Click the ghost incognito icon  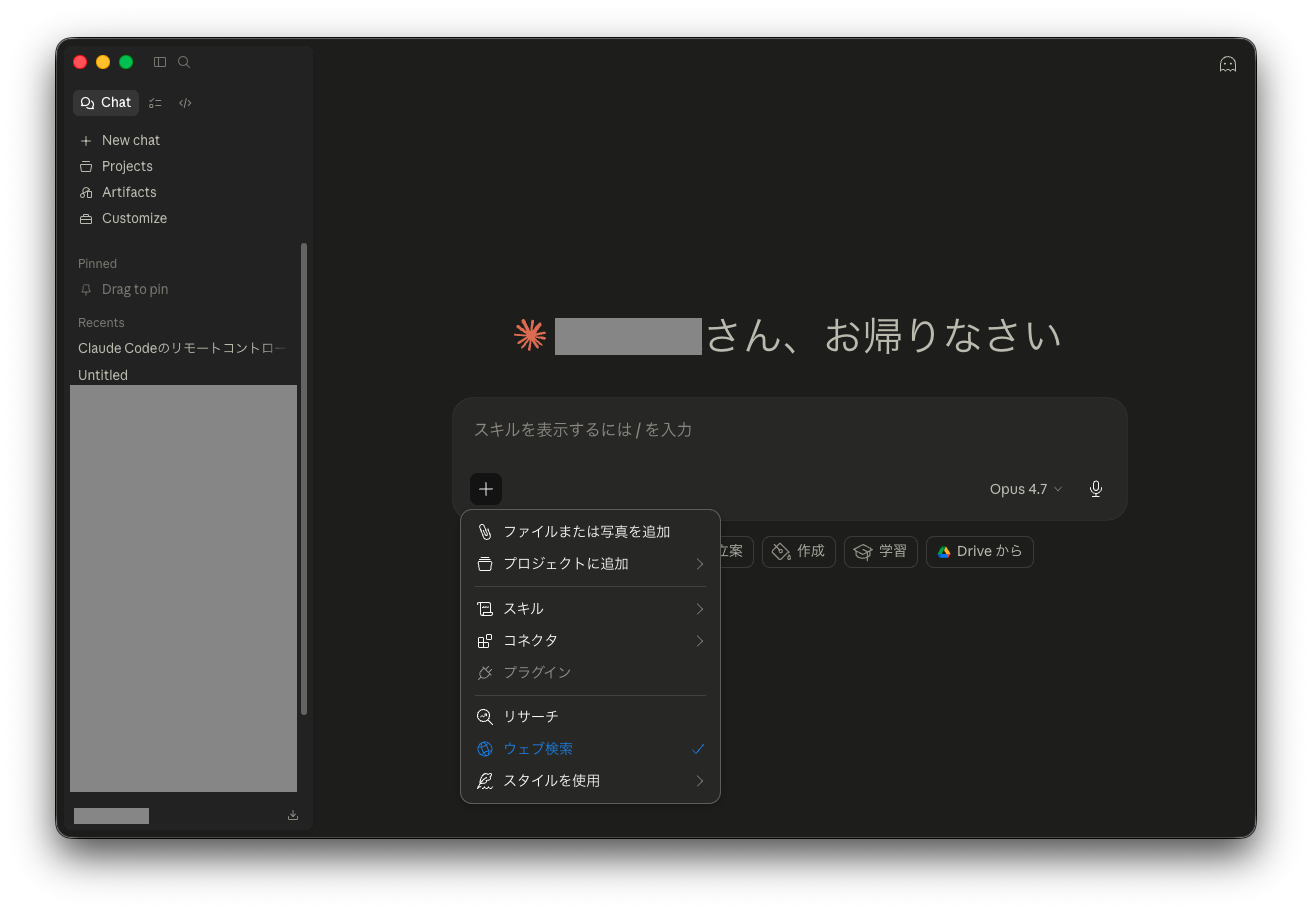(x=1228, y=64)
